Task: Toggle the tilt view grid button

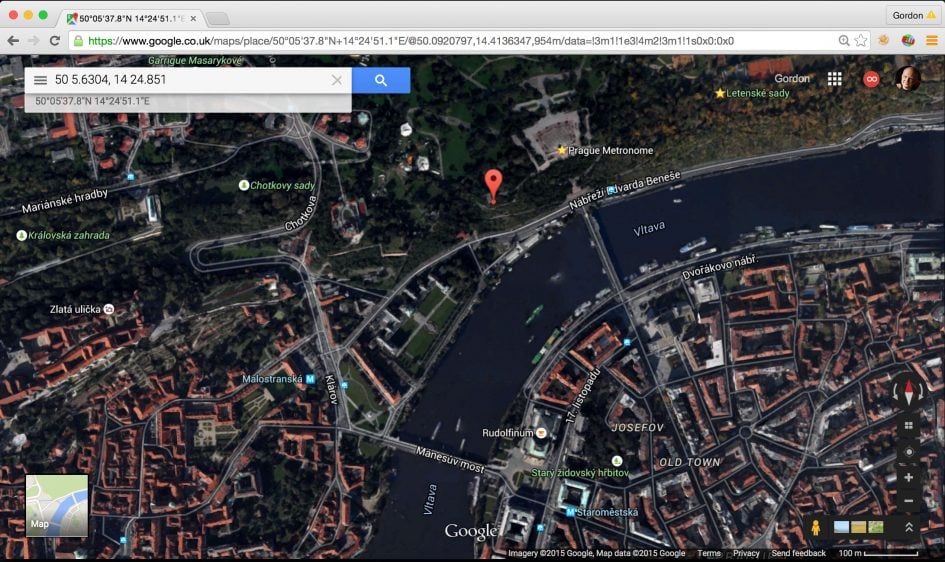Action: [x=908, y=426]
